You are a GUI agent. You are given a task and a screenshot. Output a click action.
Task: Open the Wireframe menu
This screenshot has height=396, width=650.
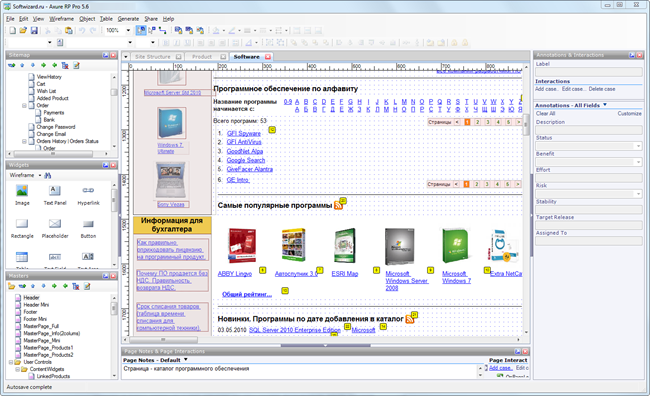point(61,19)
